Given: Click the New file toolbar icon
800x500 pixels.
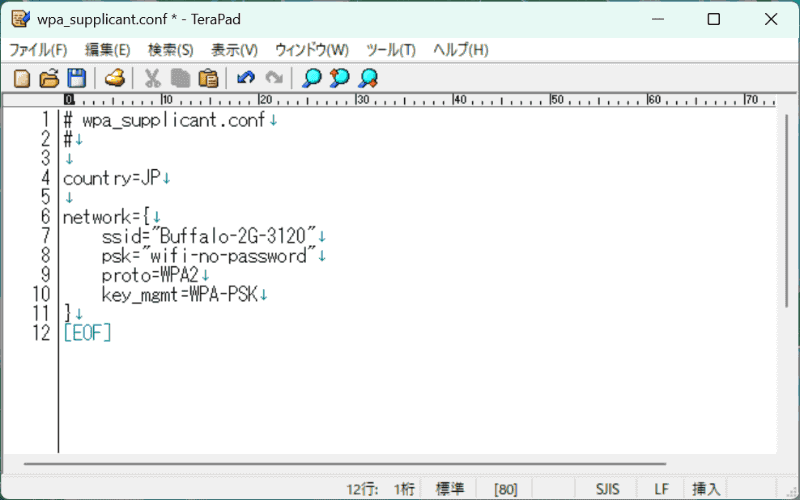Looking at the screenshot, I should [22, 79].
